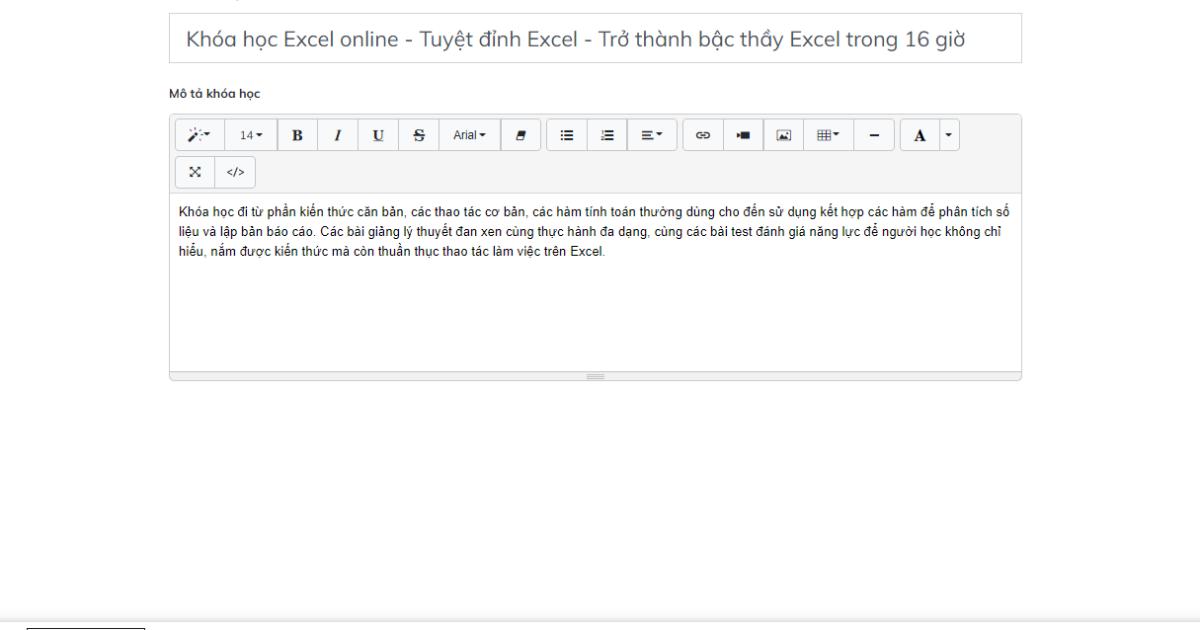Insert an unordered bullet list

pos(566,134)
